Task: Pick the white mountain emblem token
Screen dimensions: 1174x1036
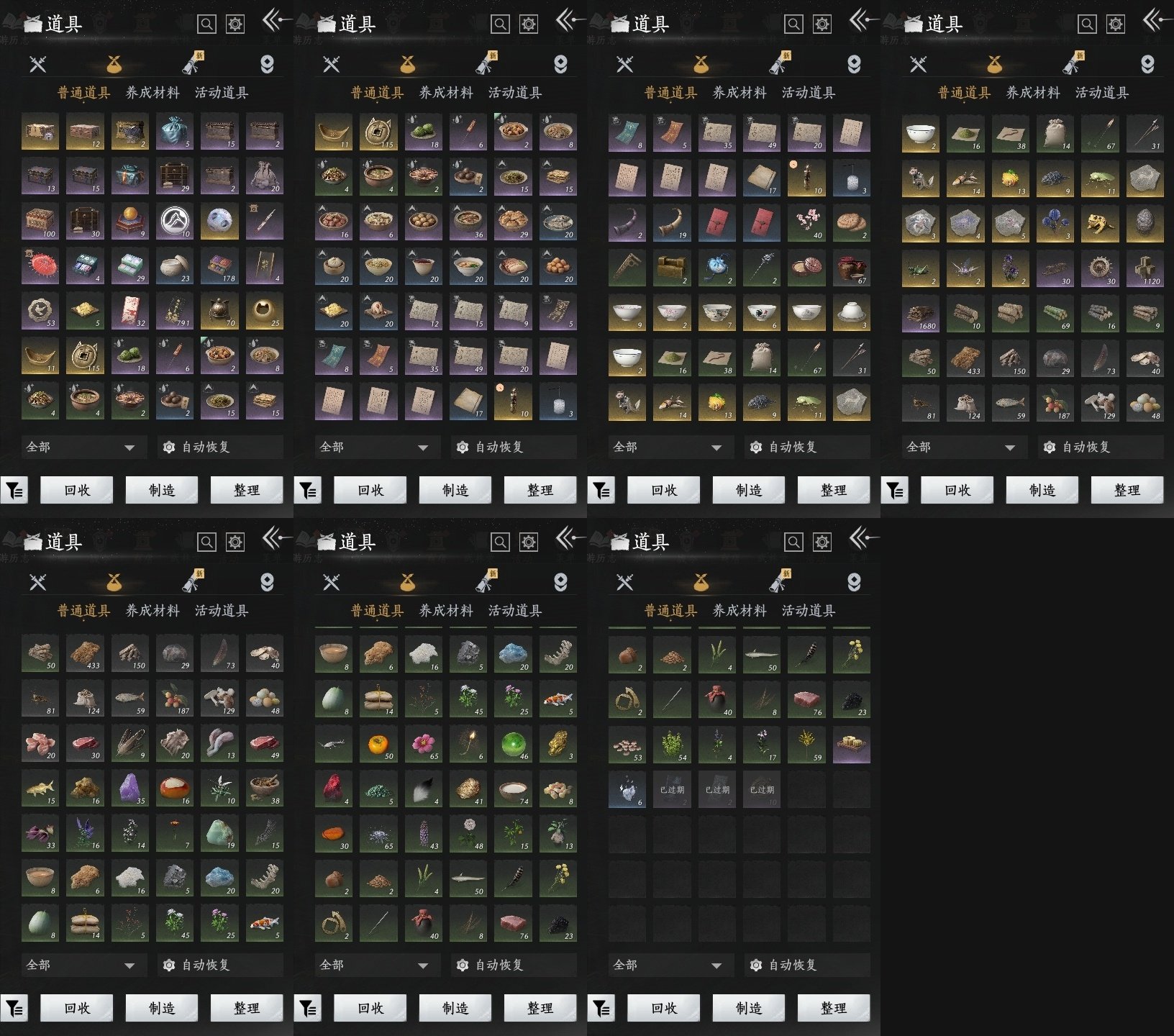Action: click(174, 222)
